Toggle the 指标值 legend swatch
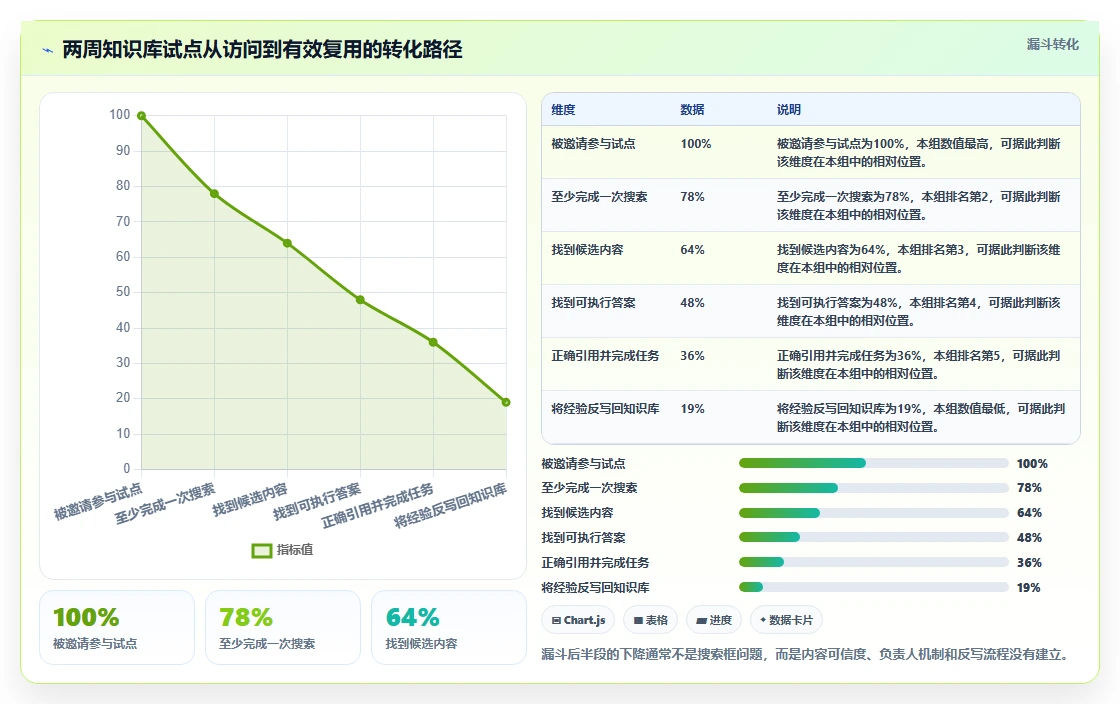Screen dimensions: 1120x704 (261, 550)
